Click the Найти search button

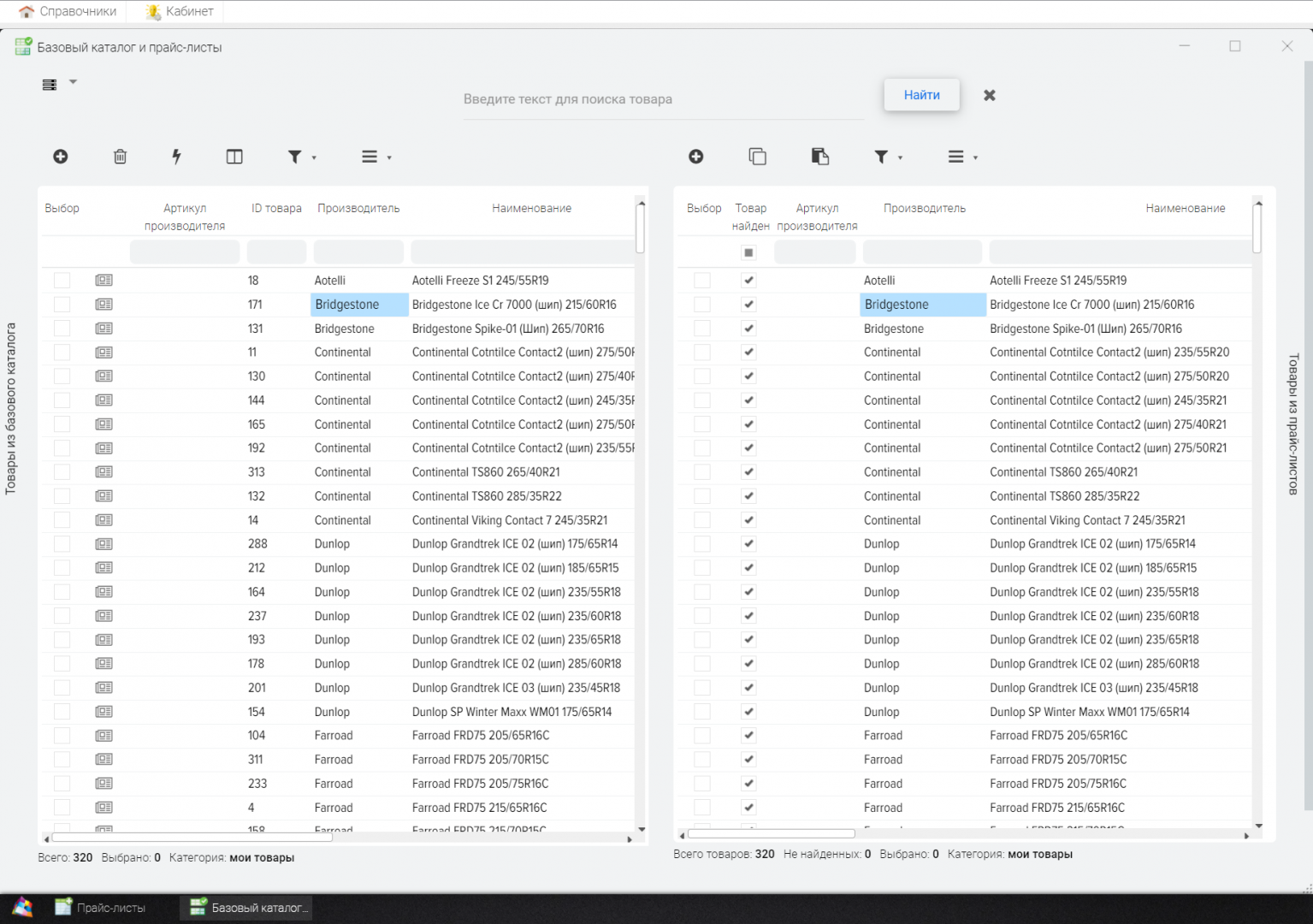921,95
